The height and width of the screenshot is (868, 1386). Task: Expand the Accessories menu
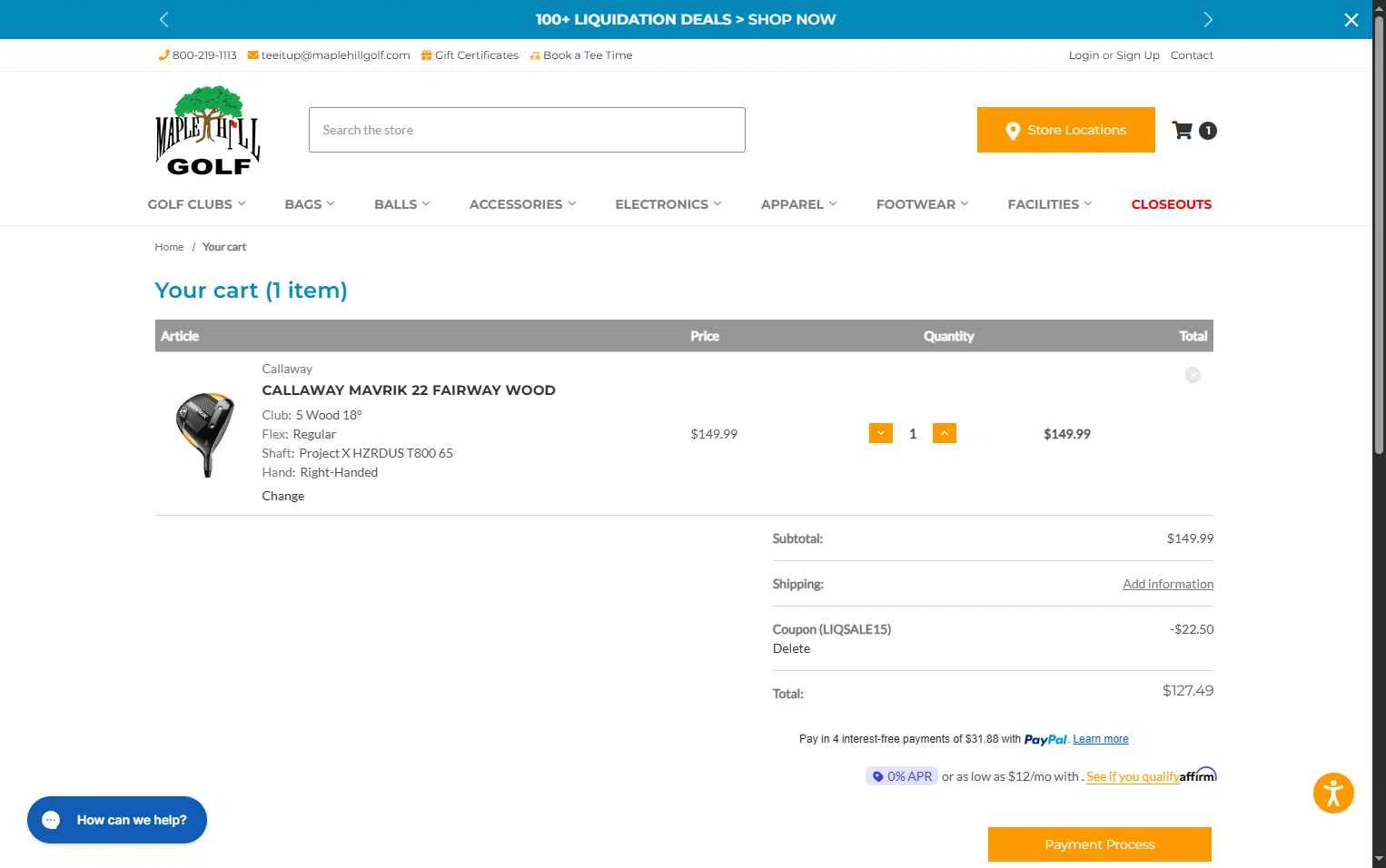pyautogui.click(x=522, y=204)
